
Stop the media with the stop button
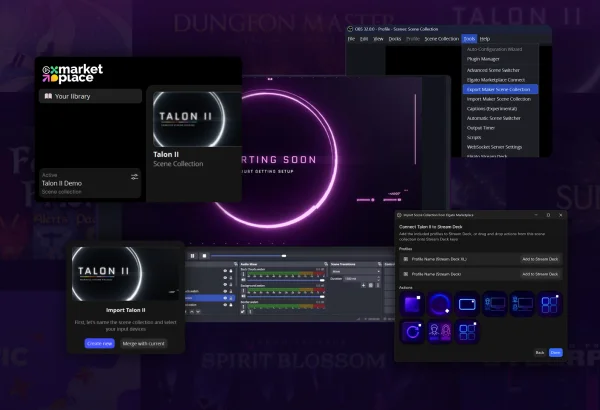pyautogui.click(x=204, y=256)
